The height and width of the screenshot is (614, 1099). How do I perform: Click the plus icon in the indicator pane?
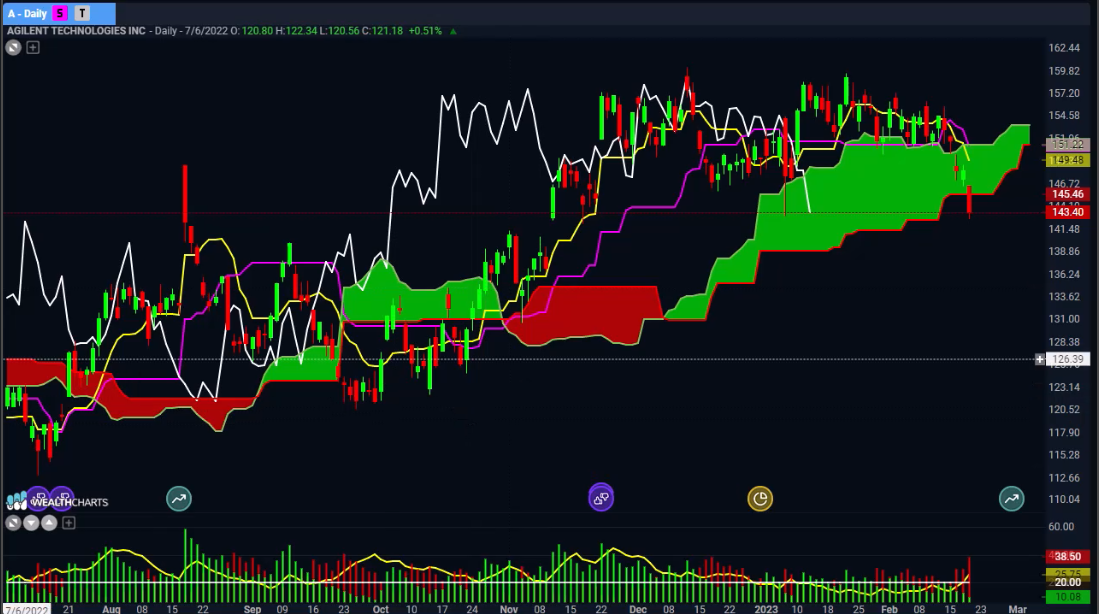[69, 523]
